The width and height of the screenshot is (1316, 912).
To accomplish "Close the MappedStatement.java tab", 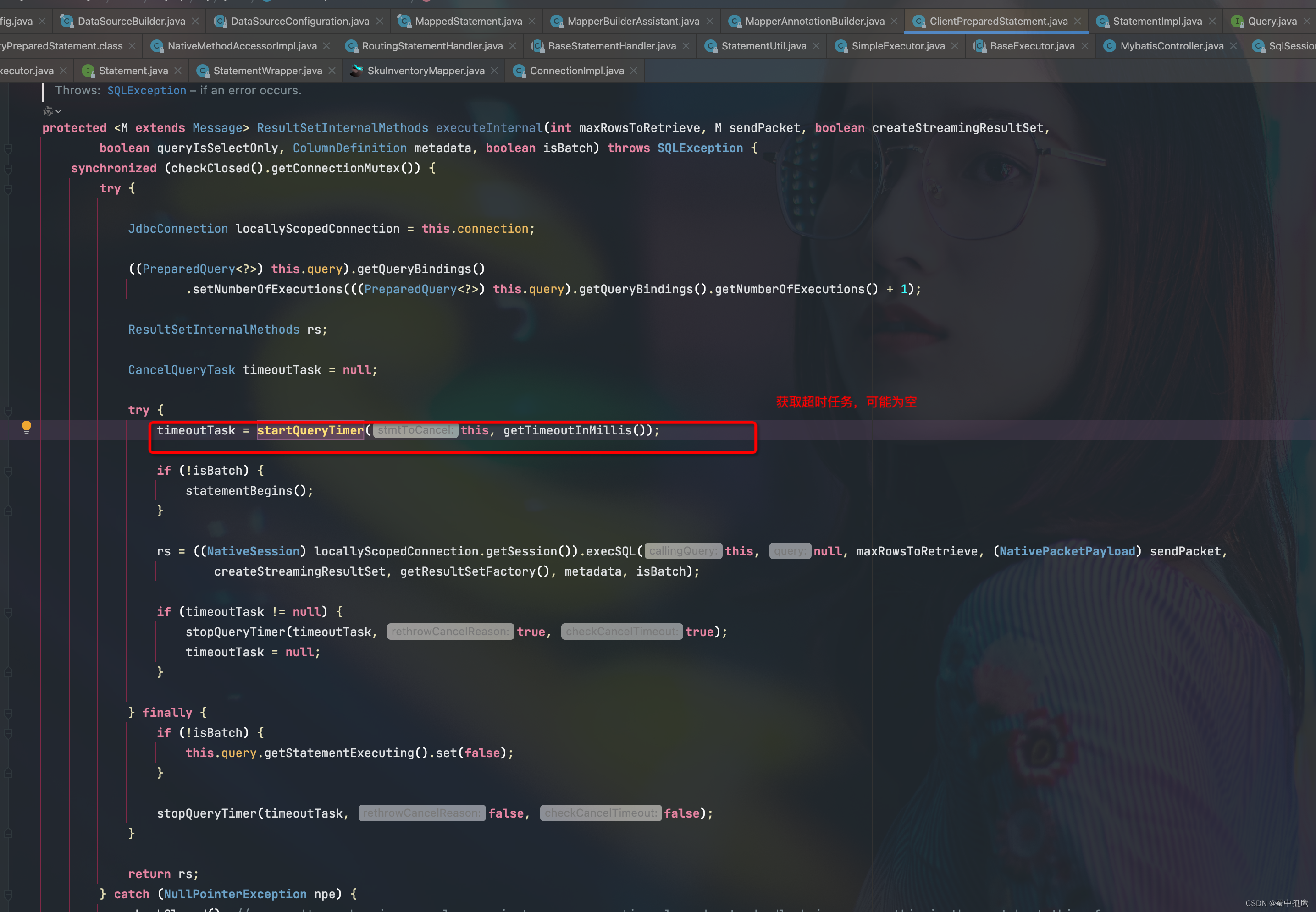I will [531, 21].
